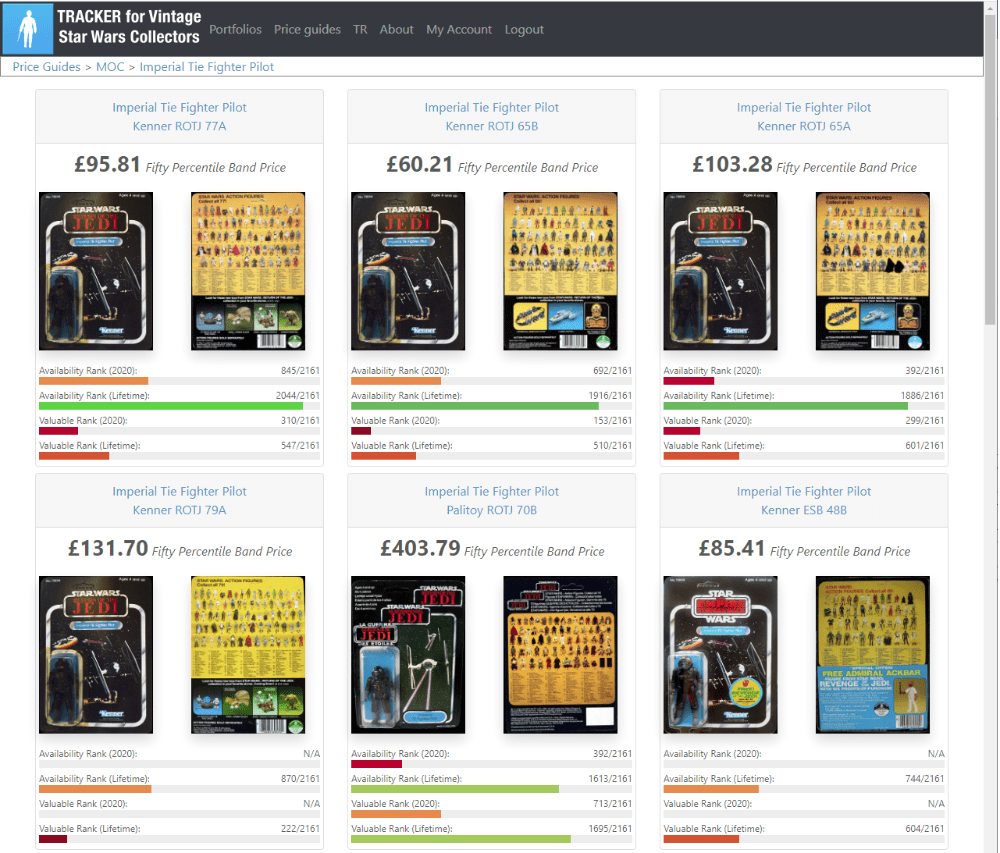This screenshot has width=1000, height=853.
Task: Go to the About page
Action: [x=396, y=29]
